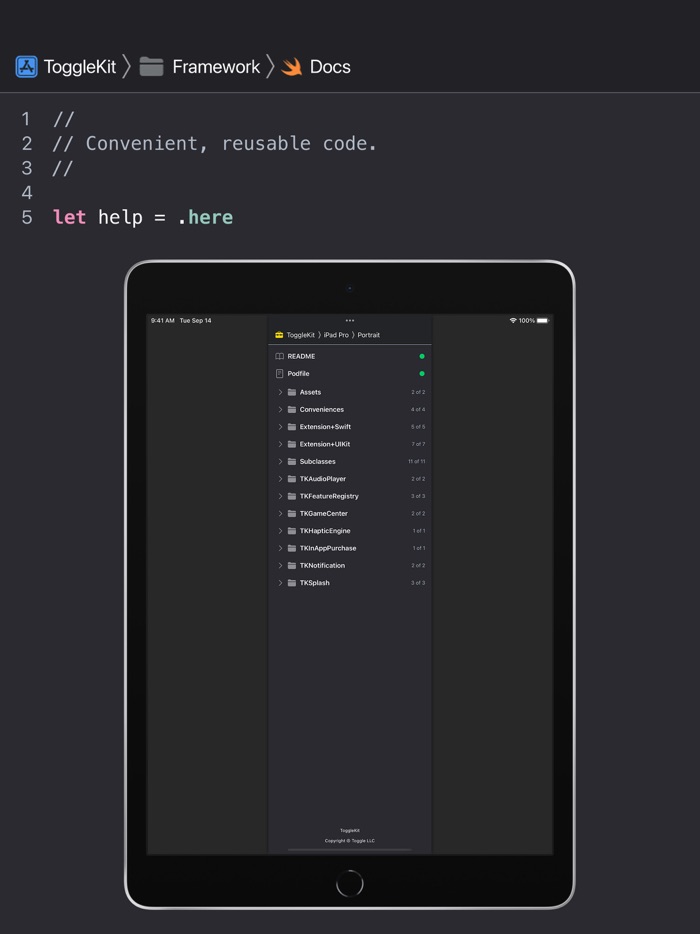Expand the Subclasses folder chevron

280,462
